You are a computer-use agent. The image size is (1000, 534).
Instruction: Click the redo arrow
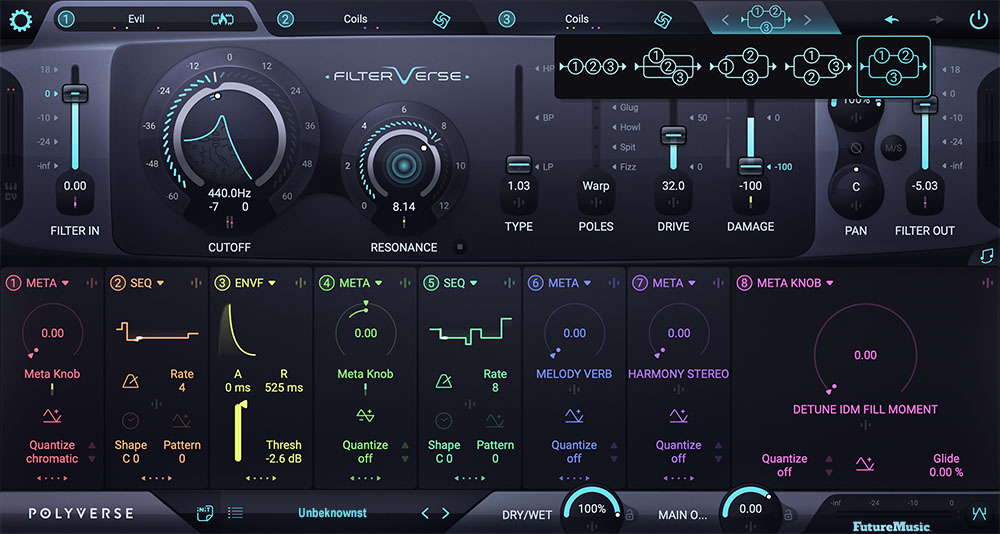pos(936,20)
